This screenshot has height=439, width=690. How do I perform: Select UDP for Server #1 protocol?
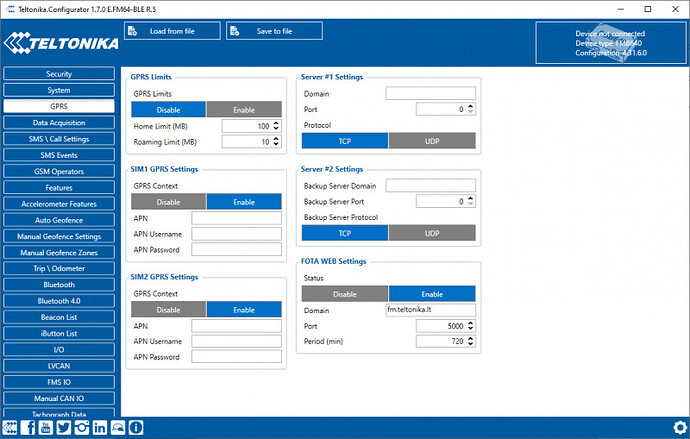point(432,141)
